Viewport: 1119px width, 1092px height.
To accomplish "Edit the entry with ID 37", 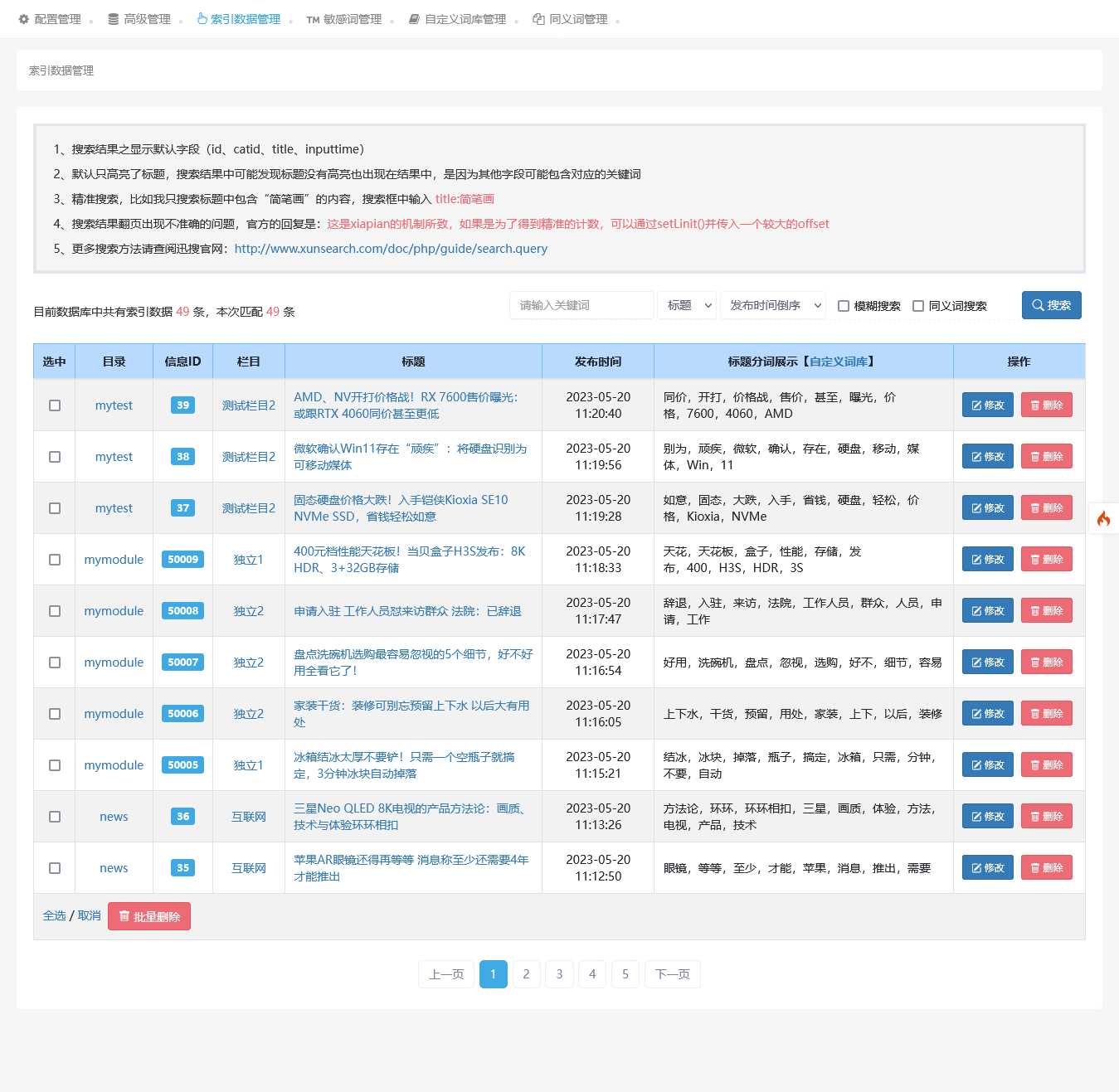I will click(x=988, y=508).
